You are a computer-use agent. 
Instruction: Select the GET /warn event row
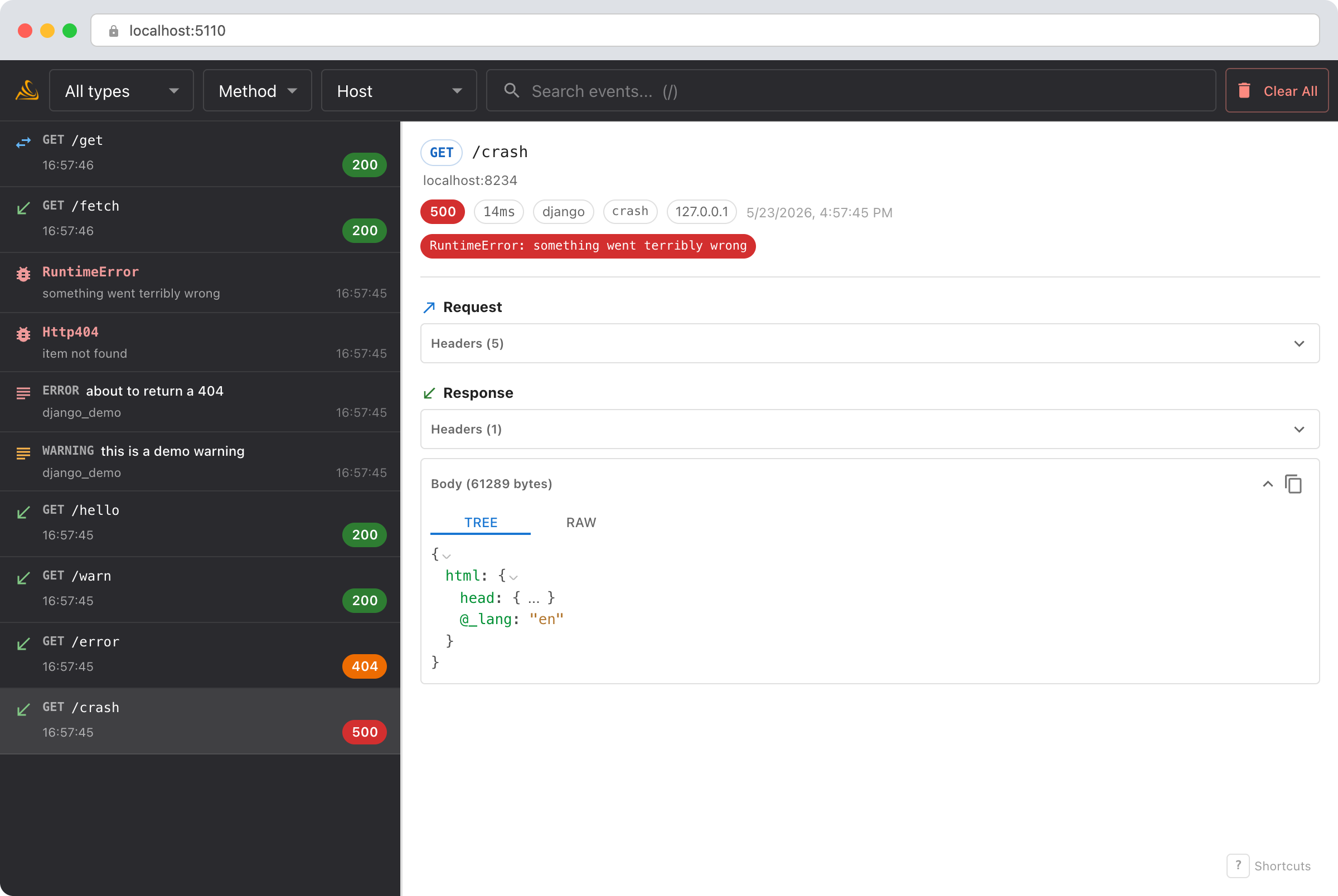[x=200, y=590]
